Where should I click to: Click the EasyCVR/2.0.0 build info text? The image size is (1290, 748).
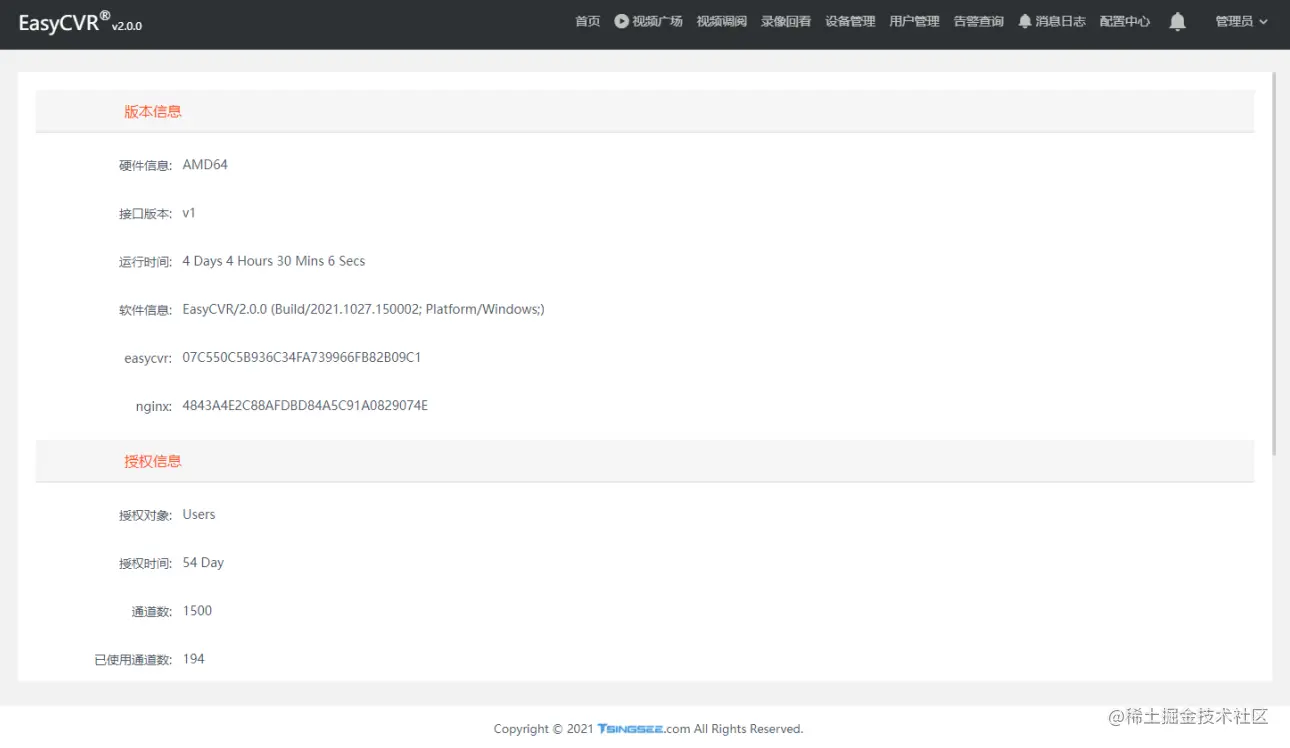(363, 309)
